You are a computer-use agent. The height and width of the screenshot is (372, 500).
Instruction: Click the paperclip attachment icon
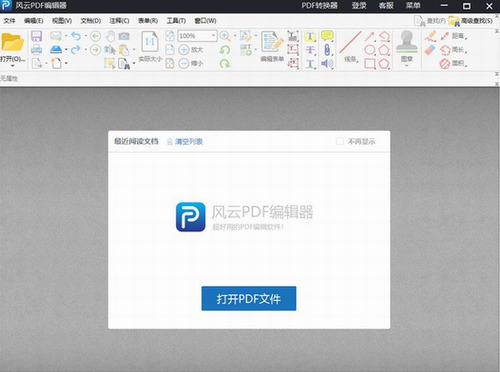(327, 50)
